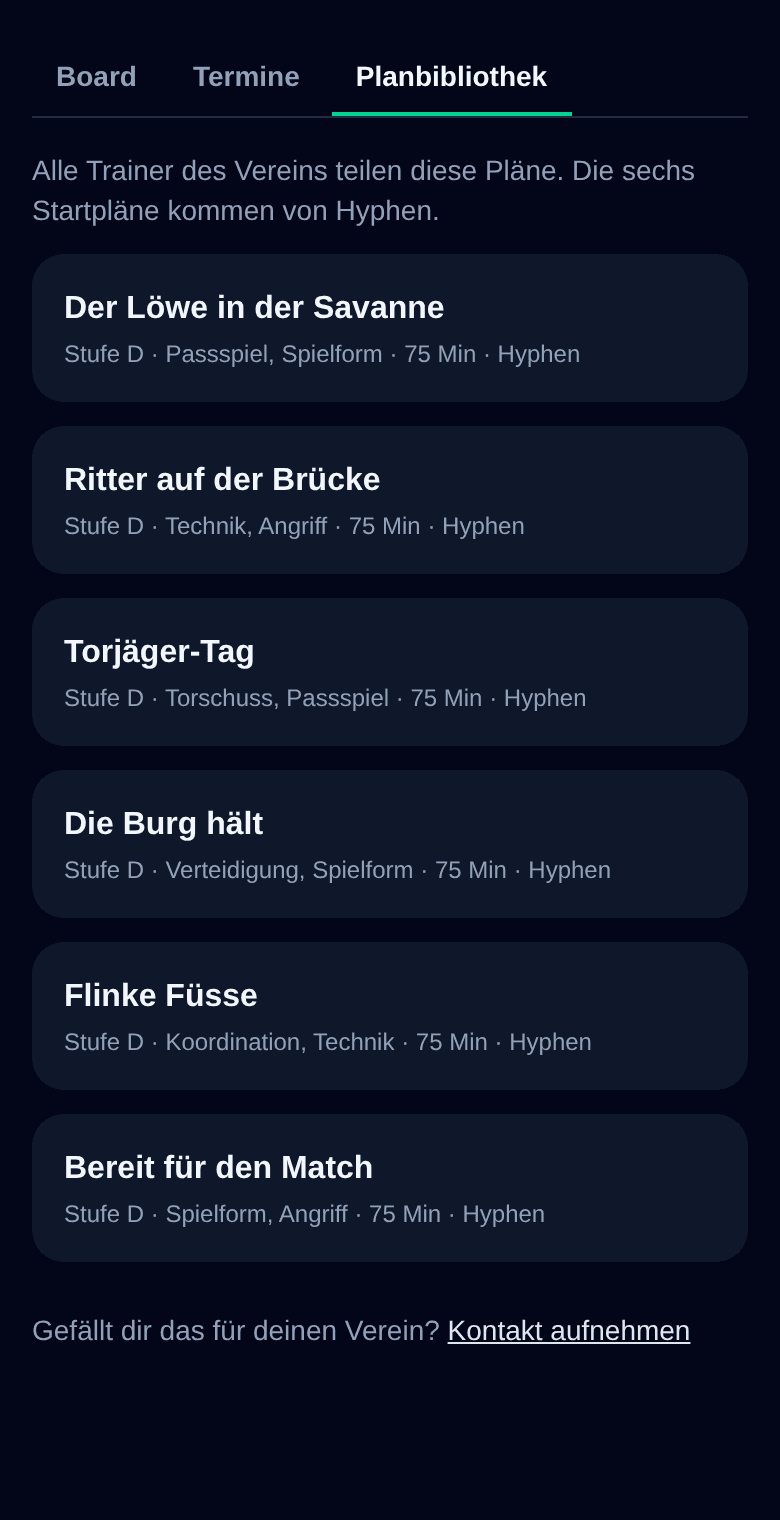Choose the Flinke Füsse plan card

click(x=390, y=1016)
